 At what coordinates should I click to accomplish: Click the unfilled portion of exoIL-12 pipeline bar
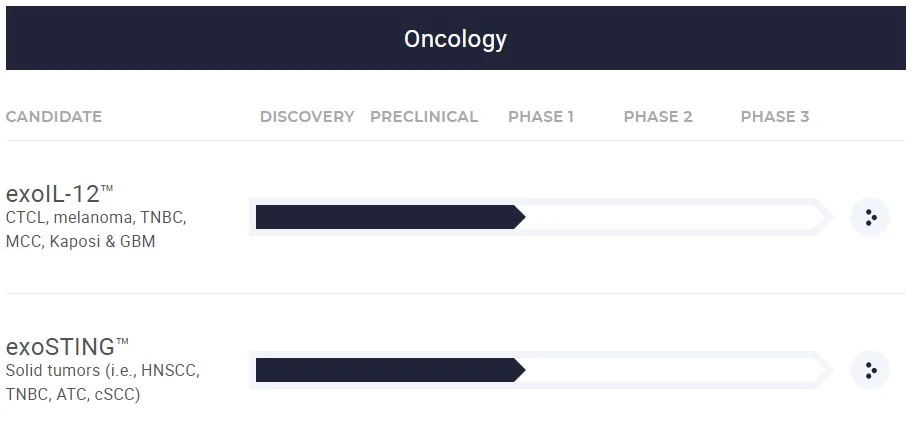pyautogui.click(x=670, y=217)
